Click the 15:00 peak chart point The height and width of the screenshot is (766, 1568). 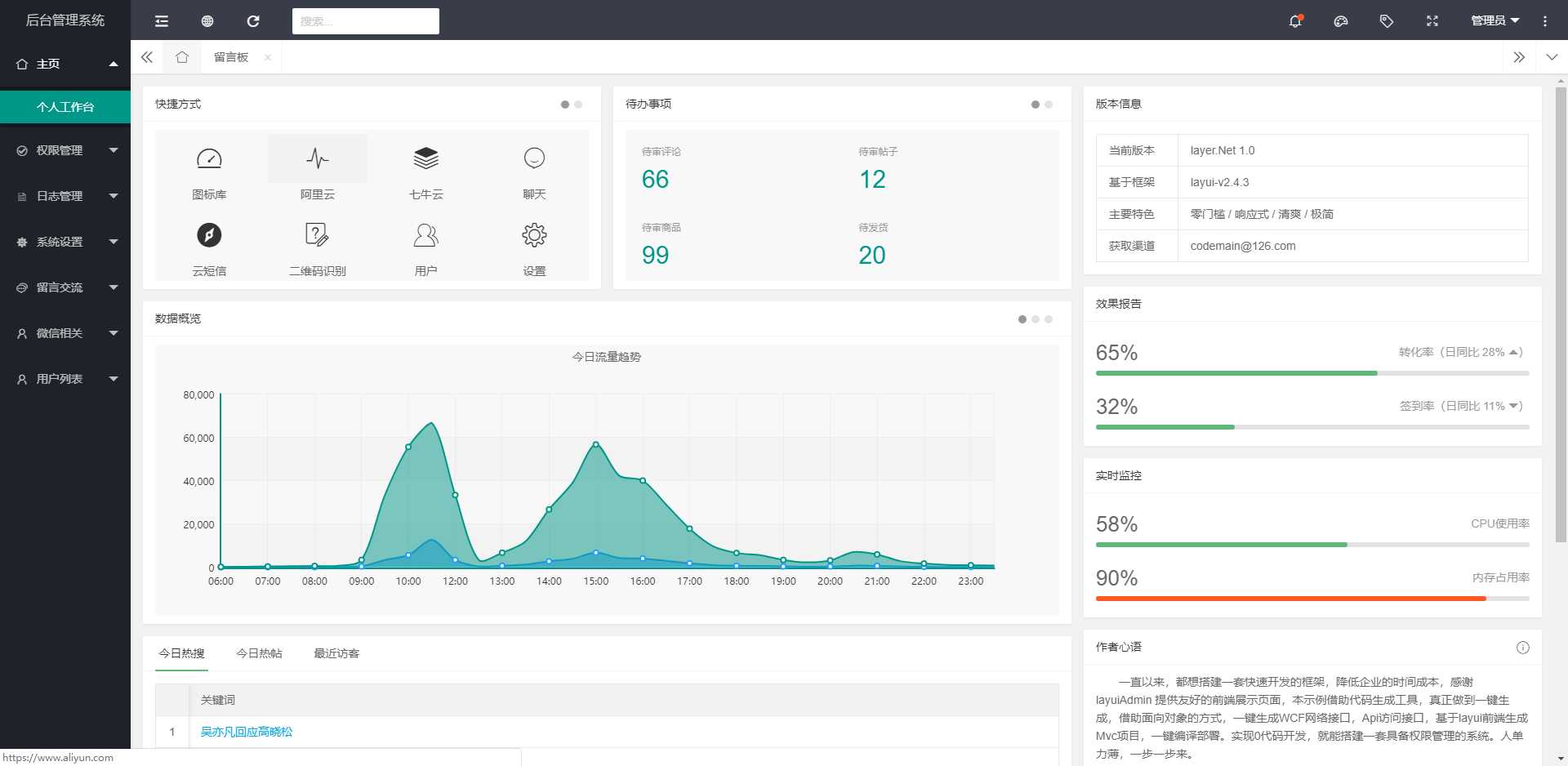596,444
